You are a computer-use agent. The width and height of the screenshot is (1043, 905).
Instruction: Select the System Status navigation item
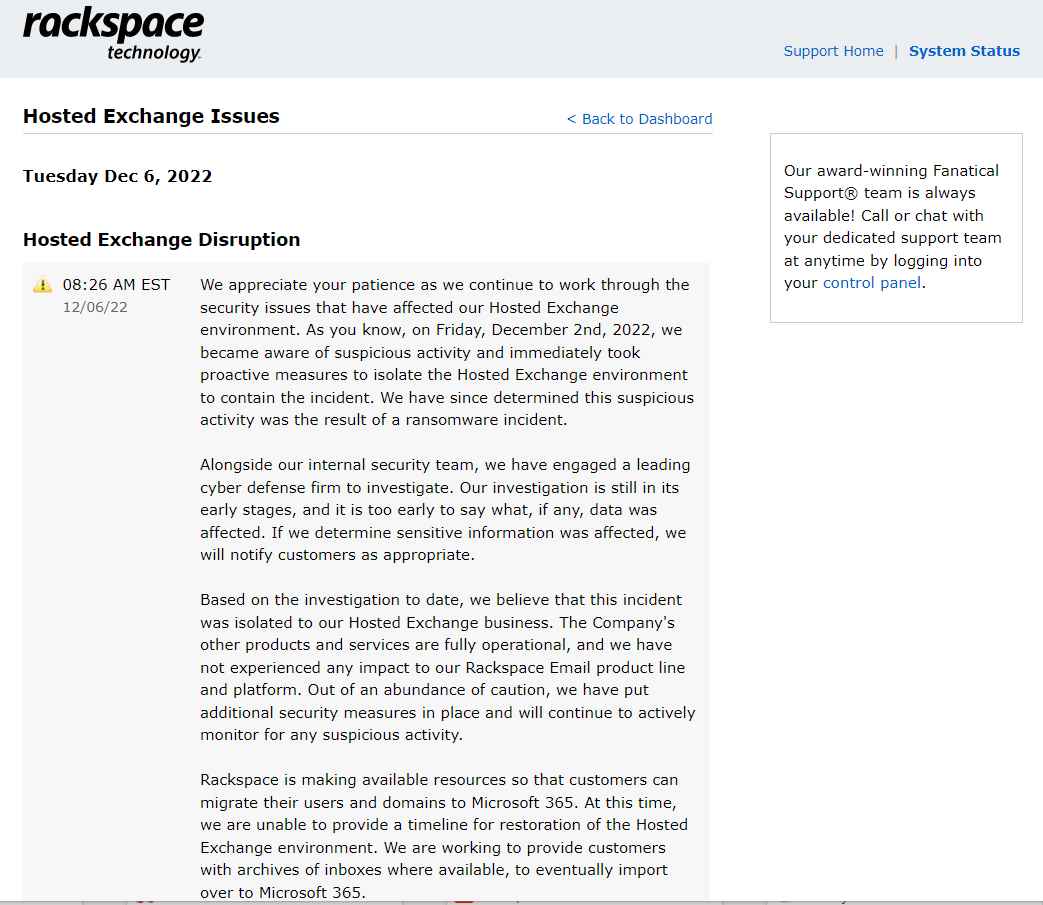[964, 51]
